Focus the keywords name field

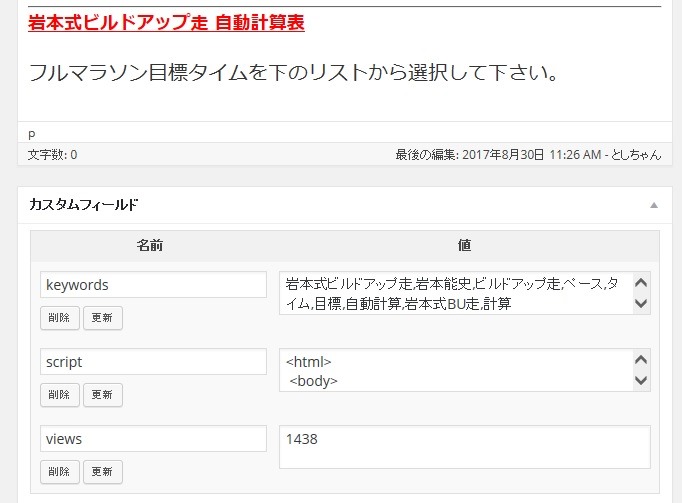click(153, 285)
